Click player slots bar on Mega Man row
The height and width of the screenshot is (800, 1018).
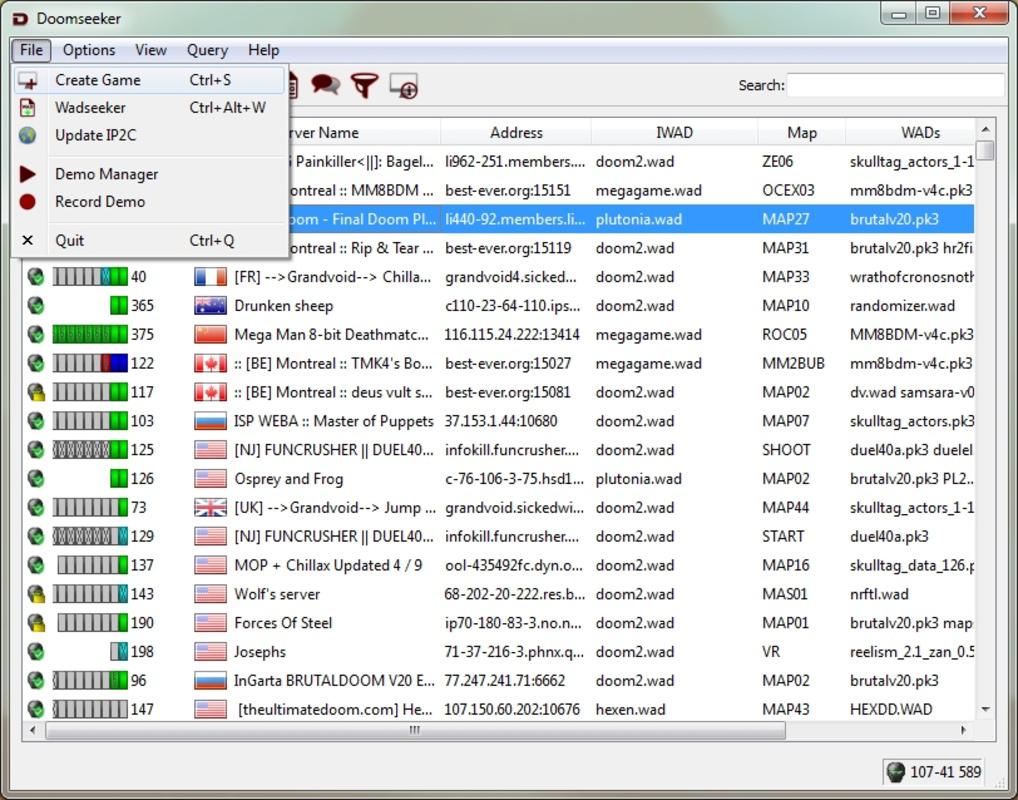pos(90,334)
